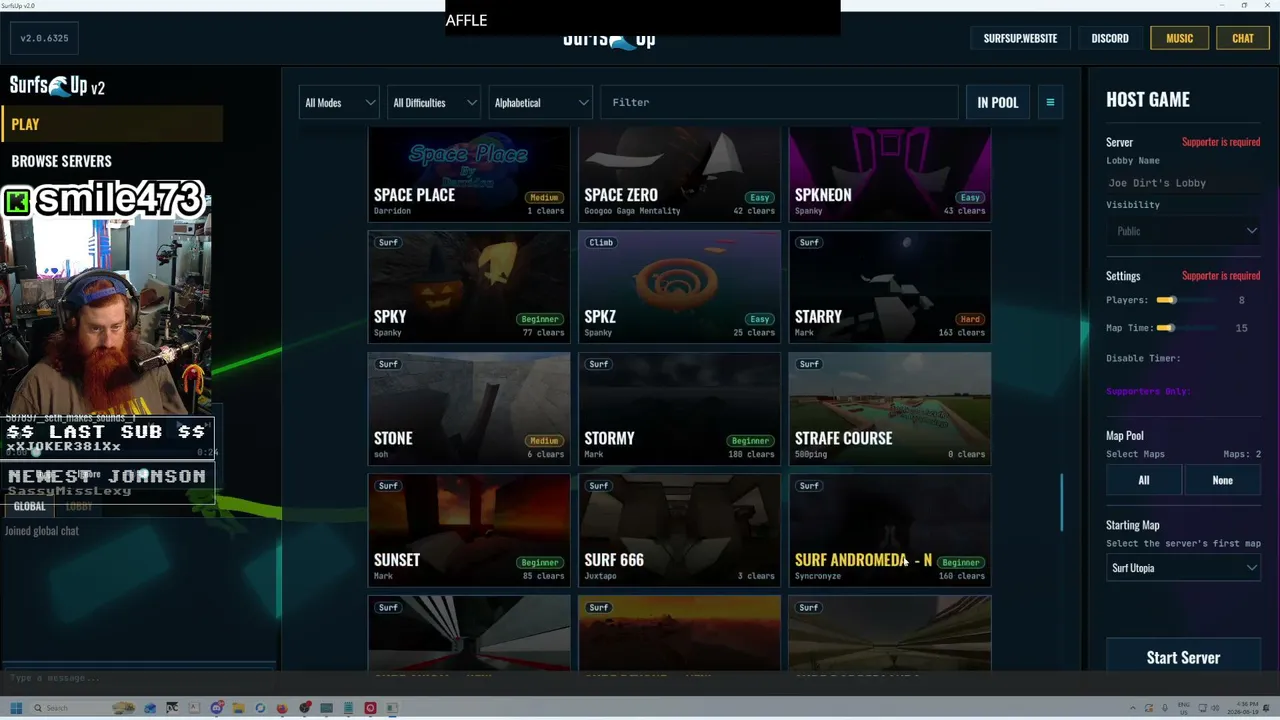Expand the All Modes dropdown

[x=340, y=102]
